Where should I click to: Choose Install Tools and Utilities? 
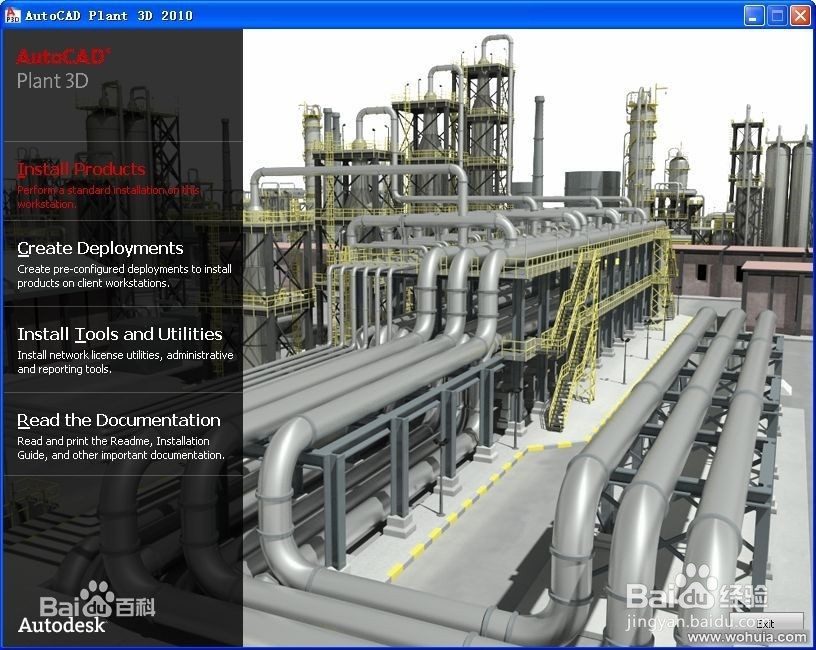pos(120,334)
